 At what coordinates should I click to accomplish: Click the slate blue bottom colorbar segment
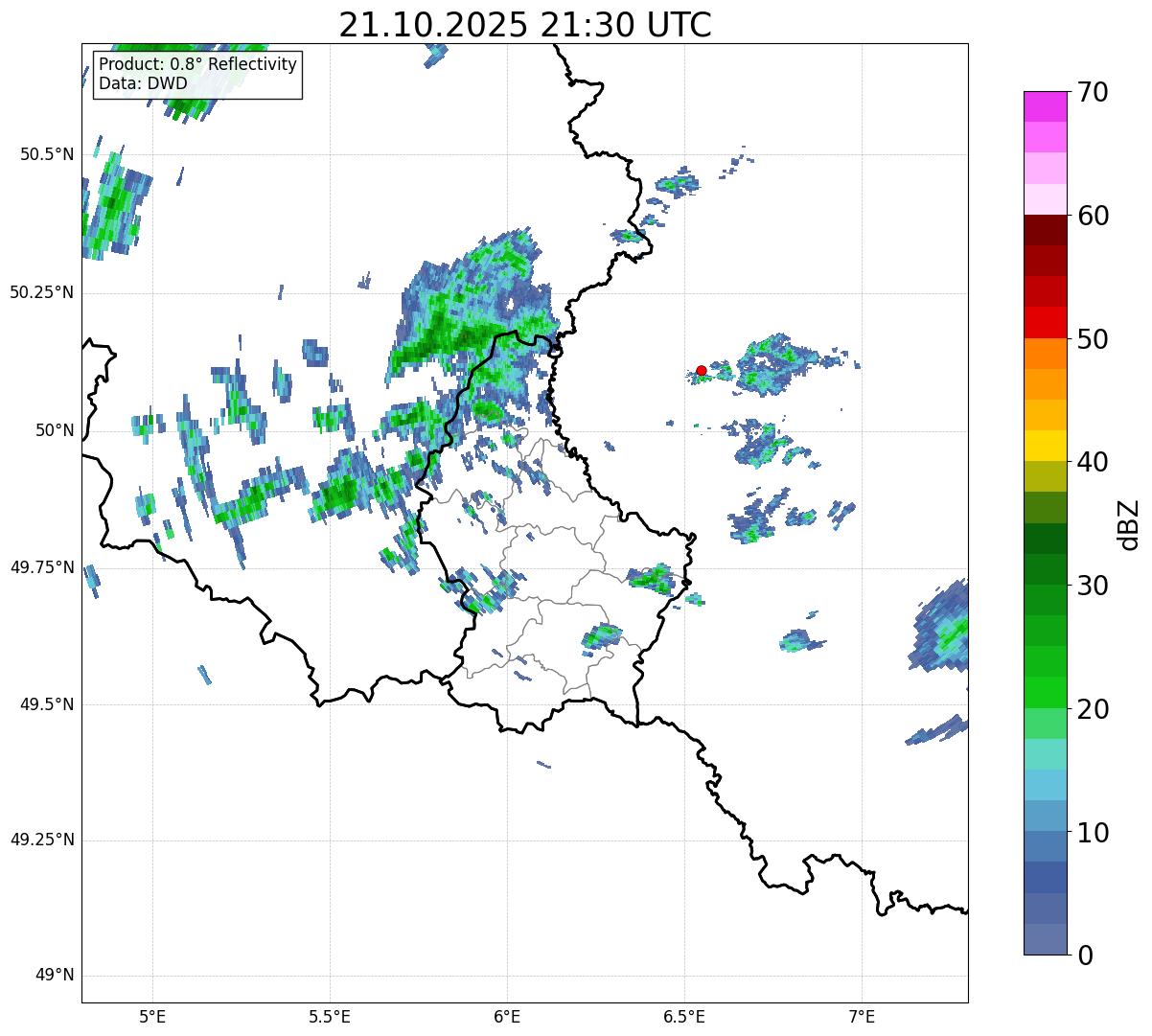pyautogui.click(x=1046, y=939)
